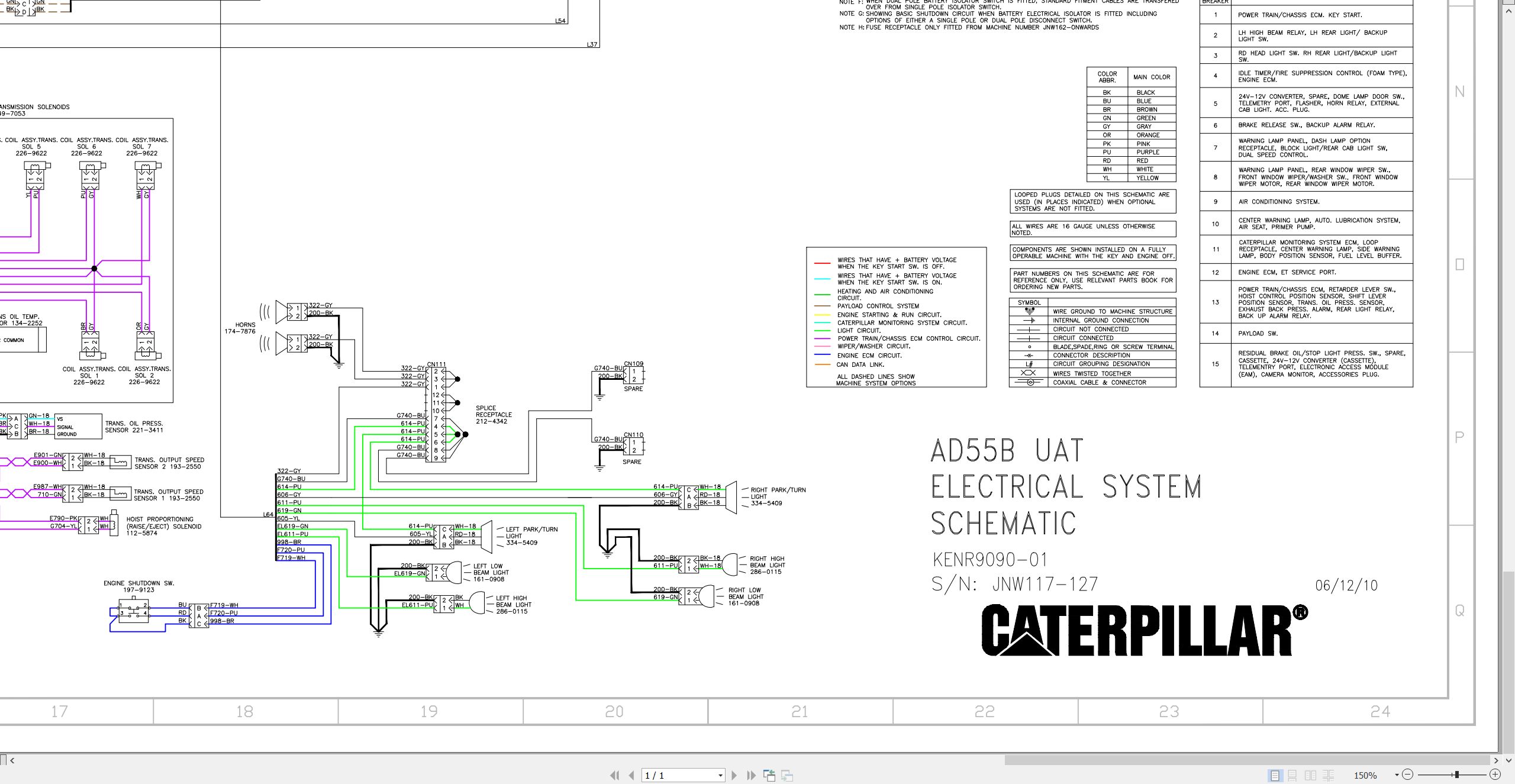Click COAXIAL CABLE & CONNECTOR symbol row
1515x784 pixels.
(x=1092, y=382)
